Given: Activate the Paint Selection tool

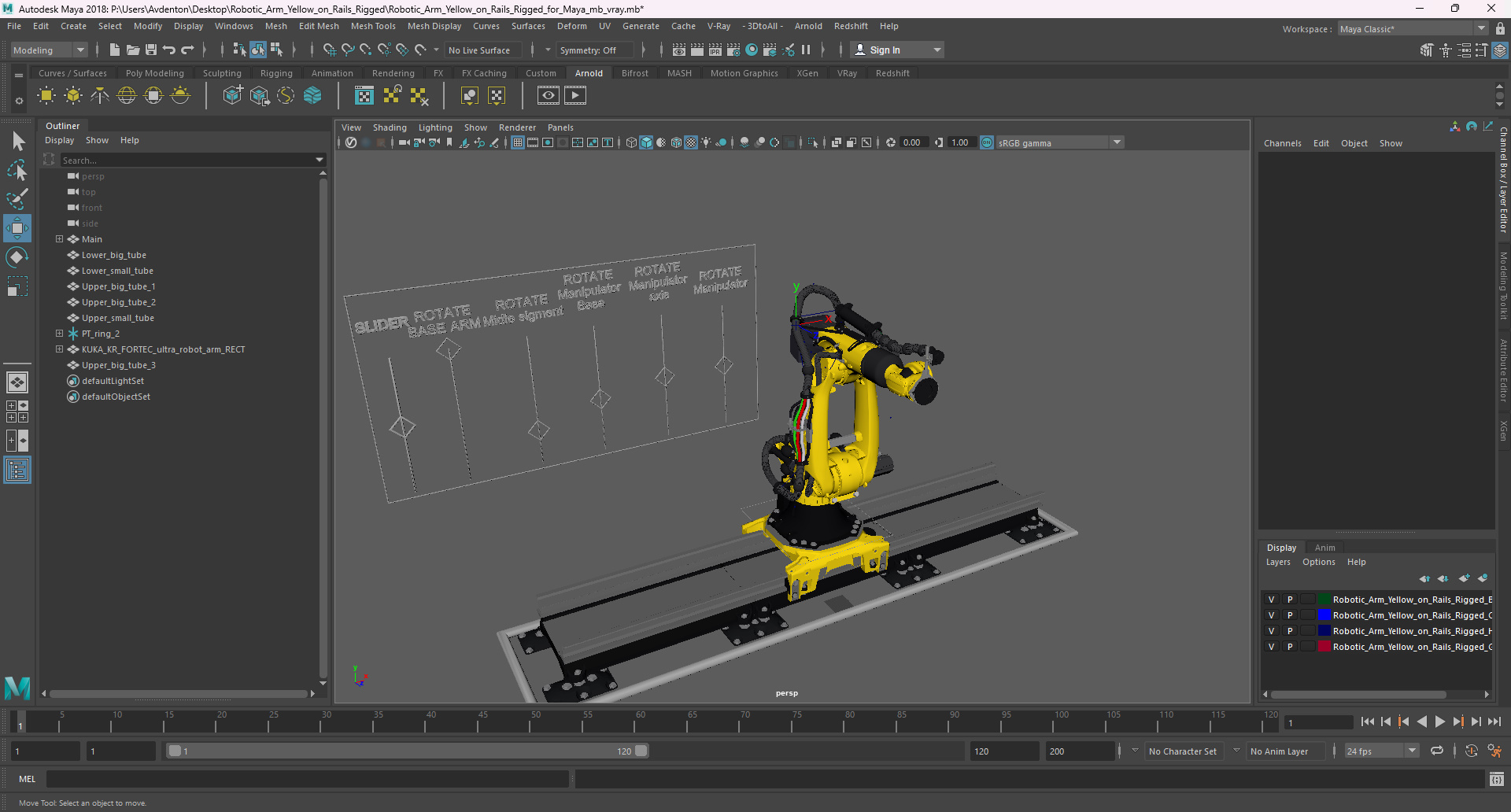Looking at the screenshot, I should [x=17, y=199].
